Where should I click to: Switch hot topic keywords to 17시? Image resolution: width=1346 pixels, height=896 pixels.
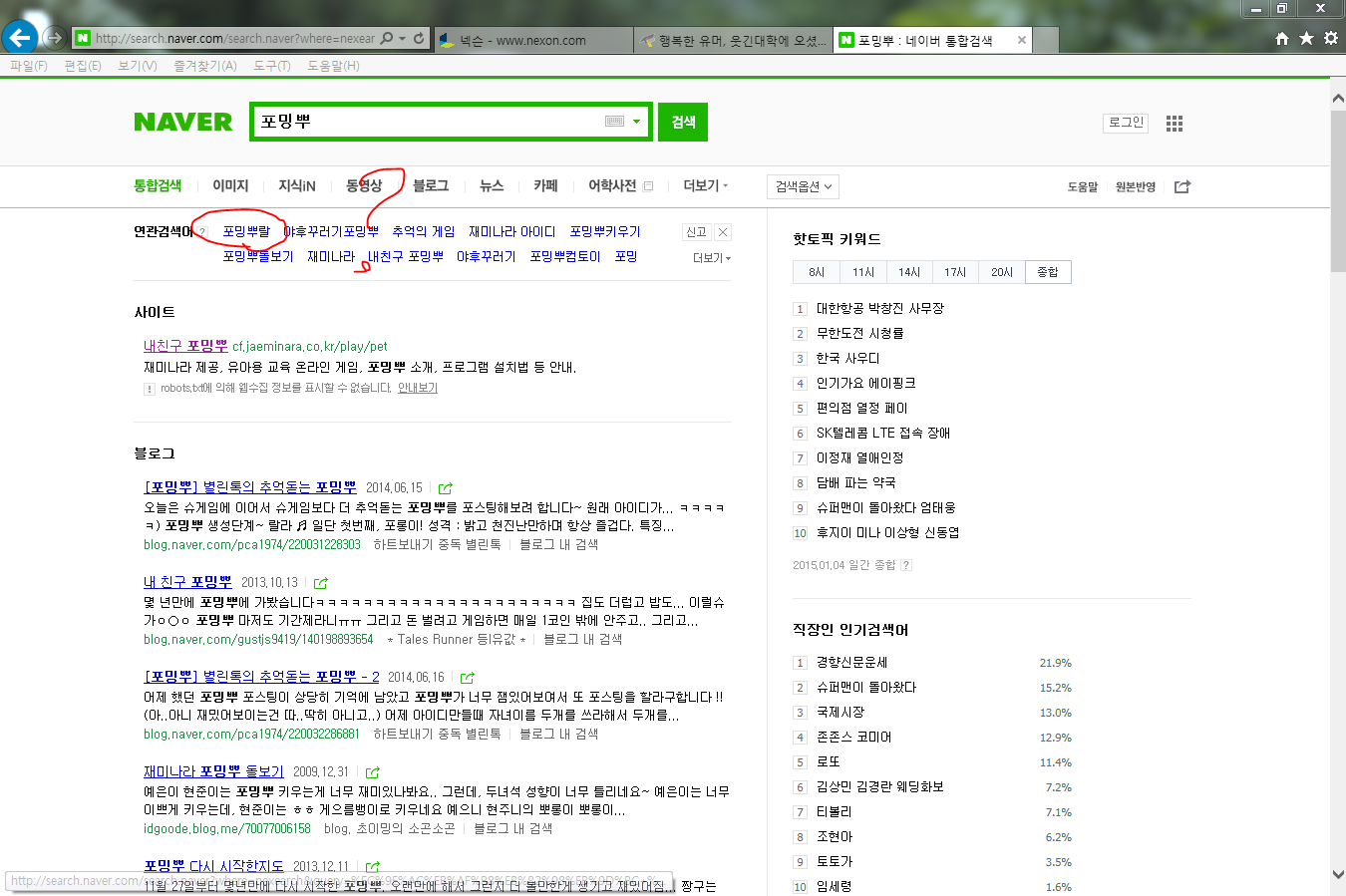(x=955, y=272)
